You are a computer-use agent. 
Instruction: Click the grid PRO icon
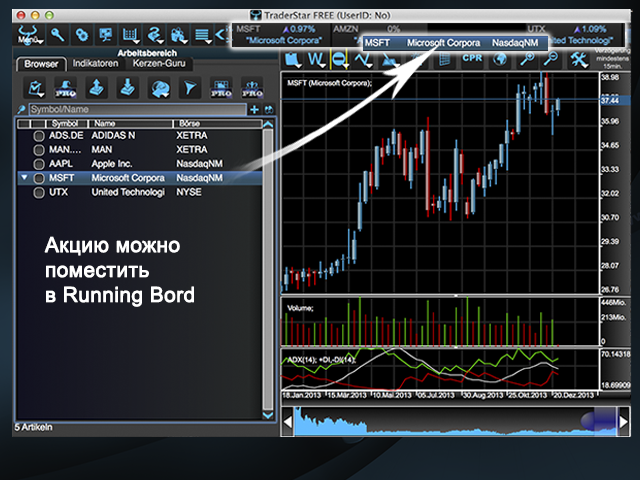pyautogui.click(x=221, y=88)
